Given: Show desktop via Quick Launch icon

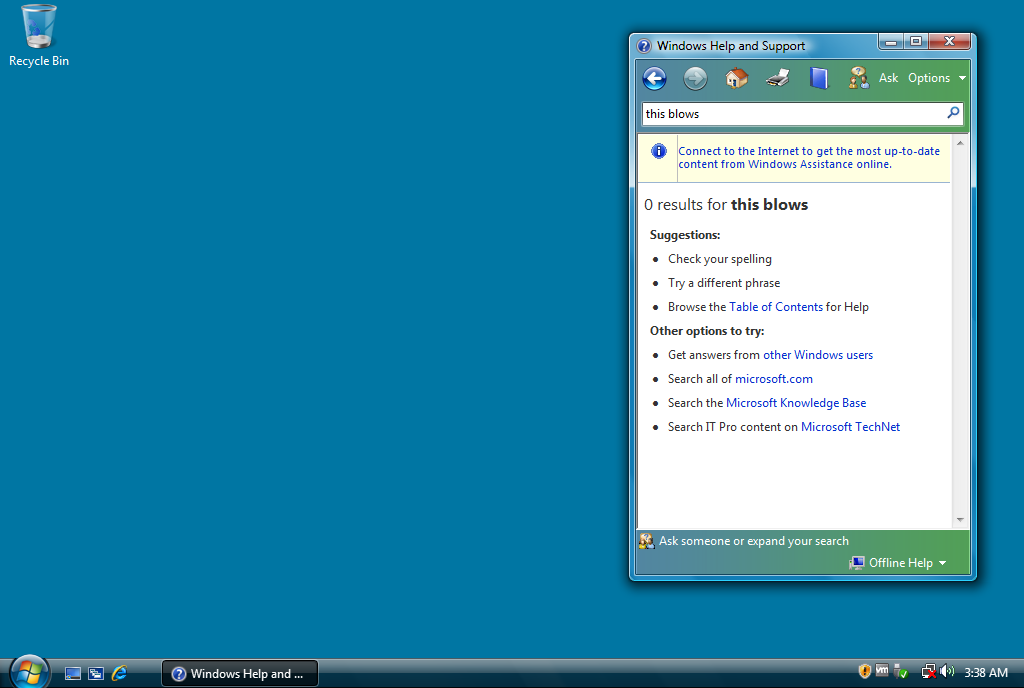Looking at the screenshot, I should tap(72, 673).
